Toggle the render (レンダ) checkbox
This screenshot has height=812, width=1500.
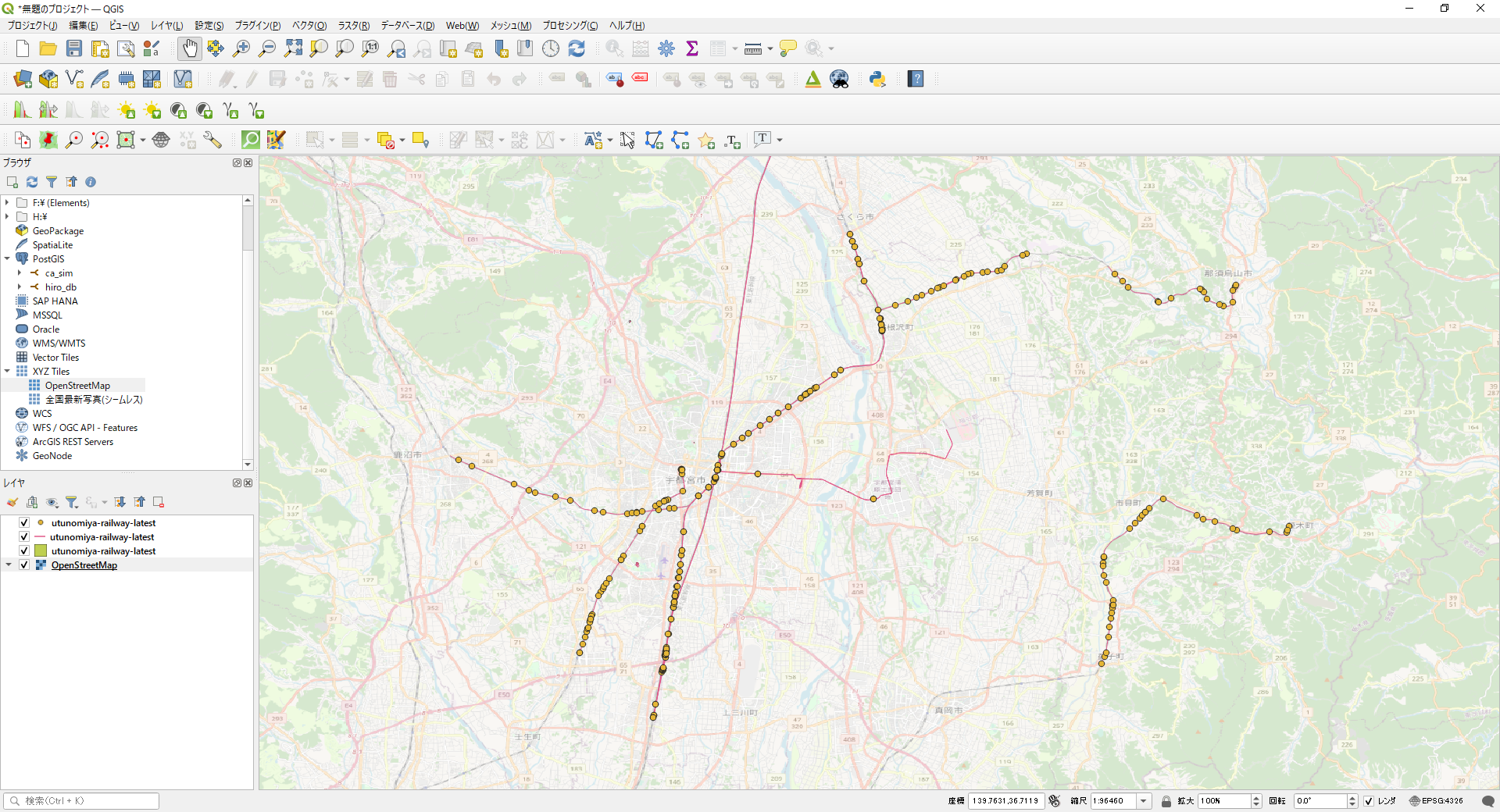pyautogui.click(x=1369, y=801)
